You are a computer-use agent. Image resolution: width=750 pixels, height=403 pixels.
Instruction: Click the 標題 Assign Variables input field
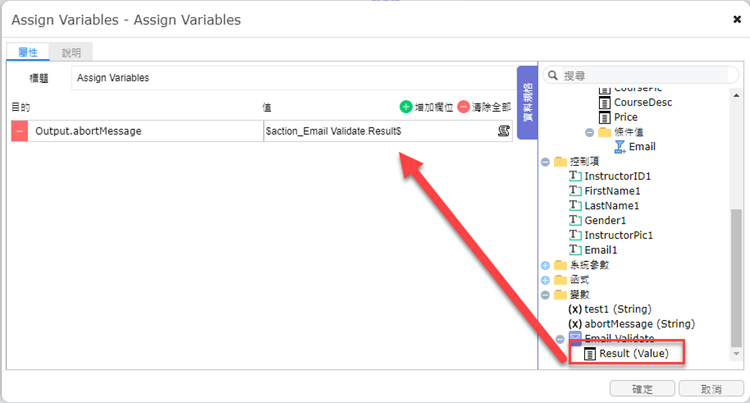coord(293,78)
